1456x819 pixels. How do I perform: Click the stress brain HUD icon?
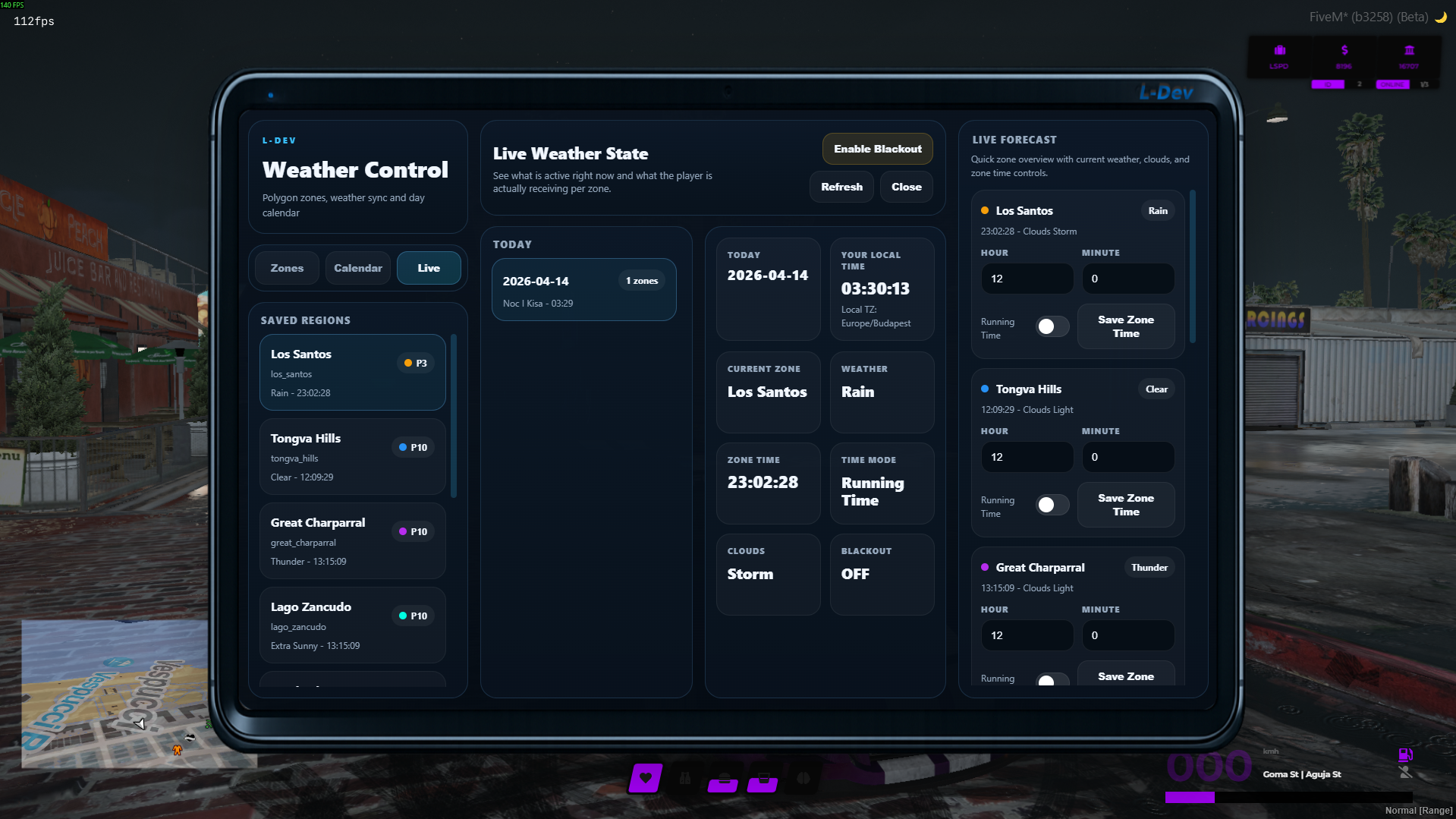pos(803,778)
